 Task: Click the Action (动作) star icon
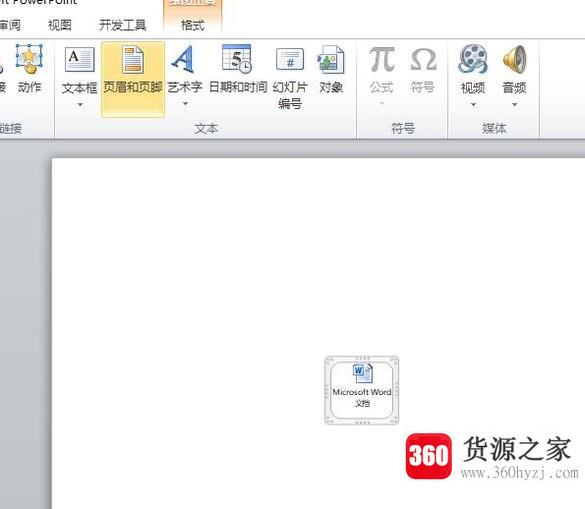29,59
